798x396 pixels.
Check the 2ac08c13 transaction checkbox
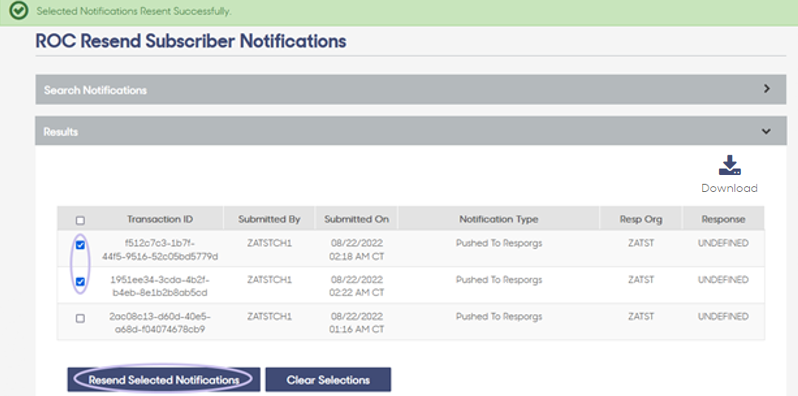[80, 318]
